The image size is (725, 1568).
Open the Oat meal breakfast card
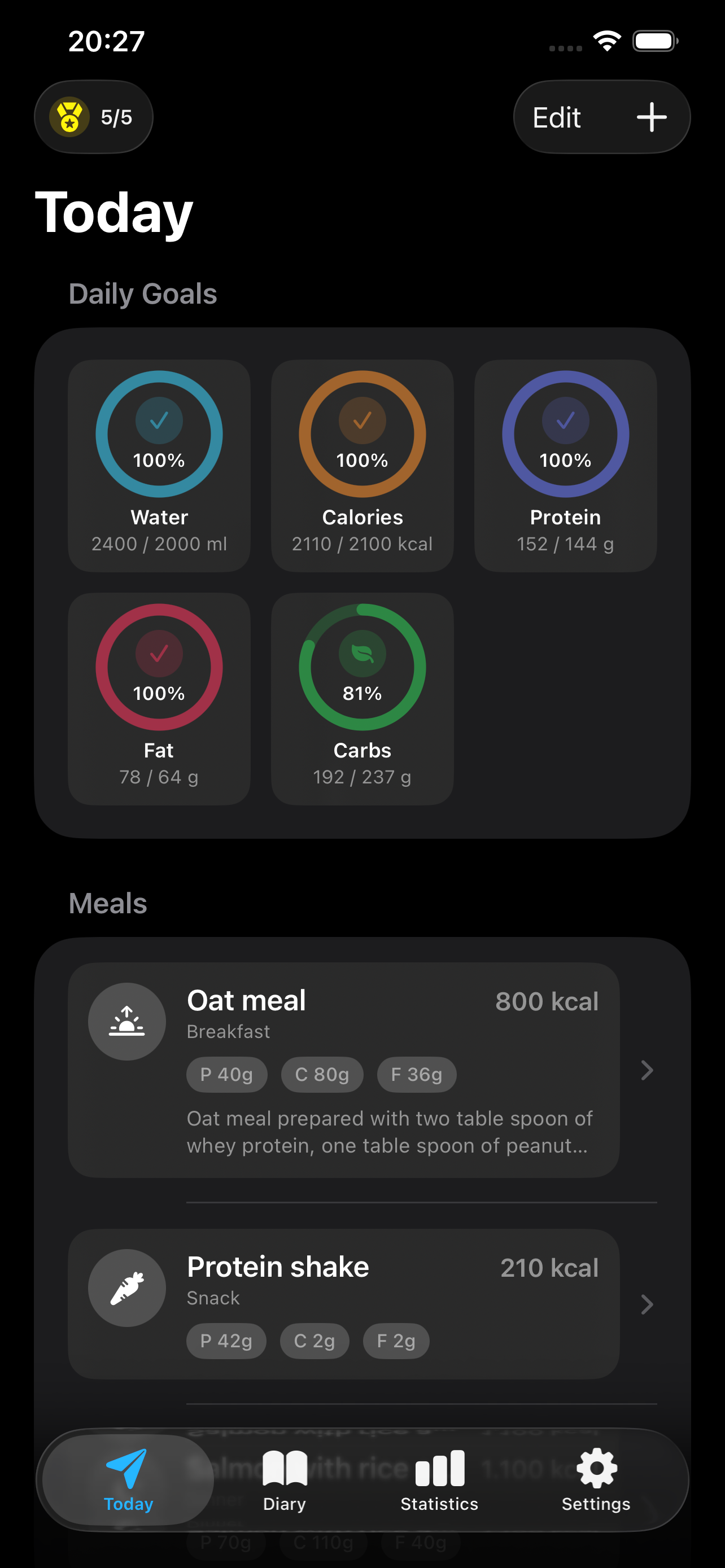pos(343,1070)
